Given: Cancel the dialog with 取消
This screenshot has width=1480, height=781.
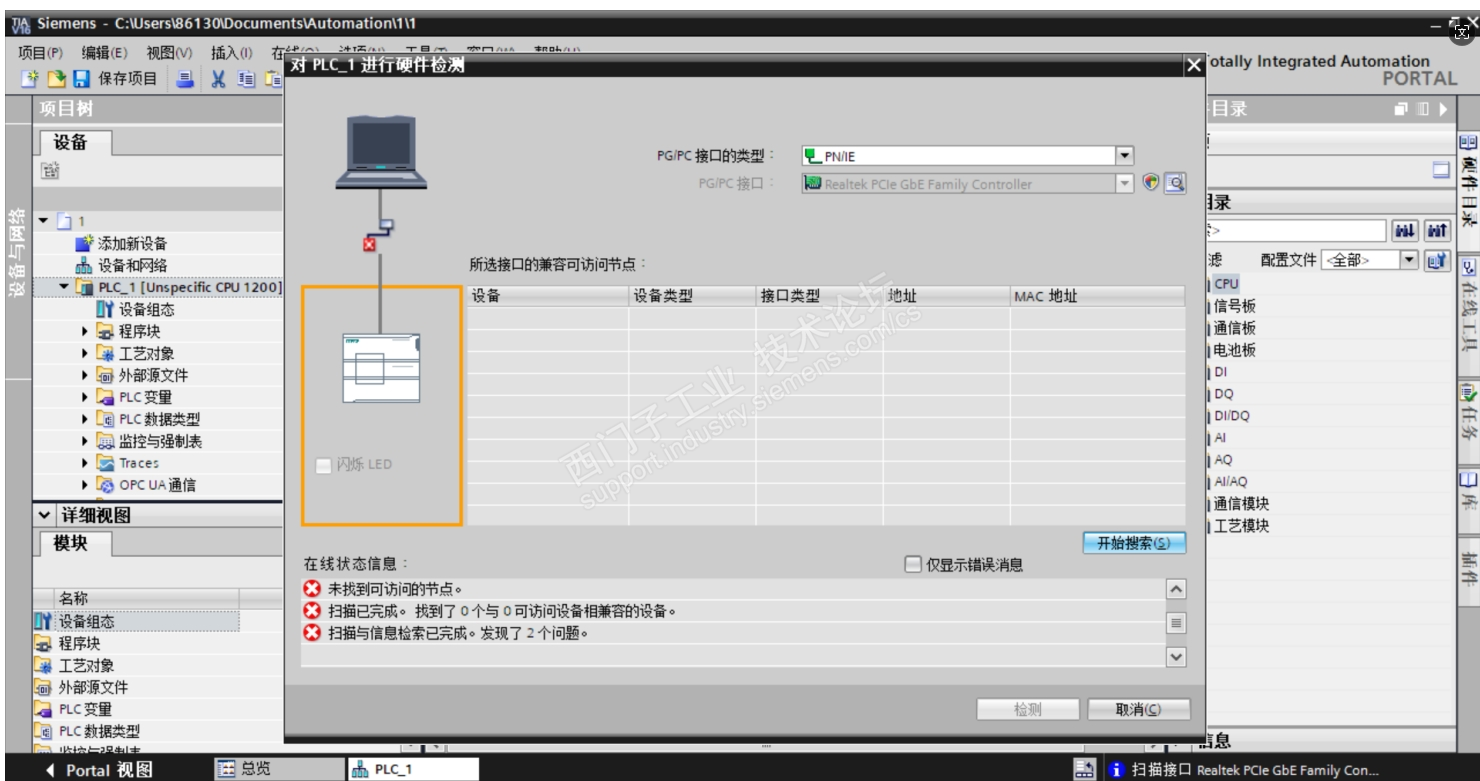Looking at the screenshot, I should click(x=1139, y=710).
